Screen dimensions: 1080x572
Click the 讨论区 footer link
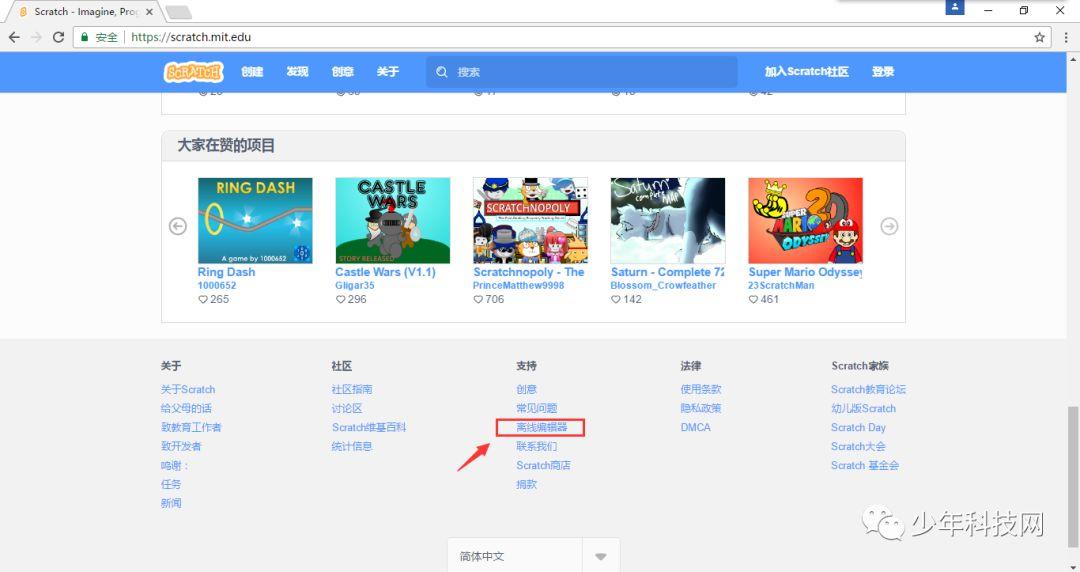click(347, 408)
